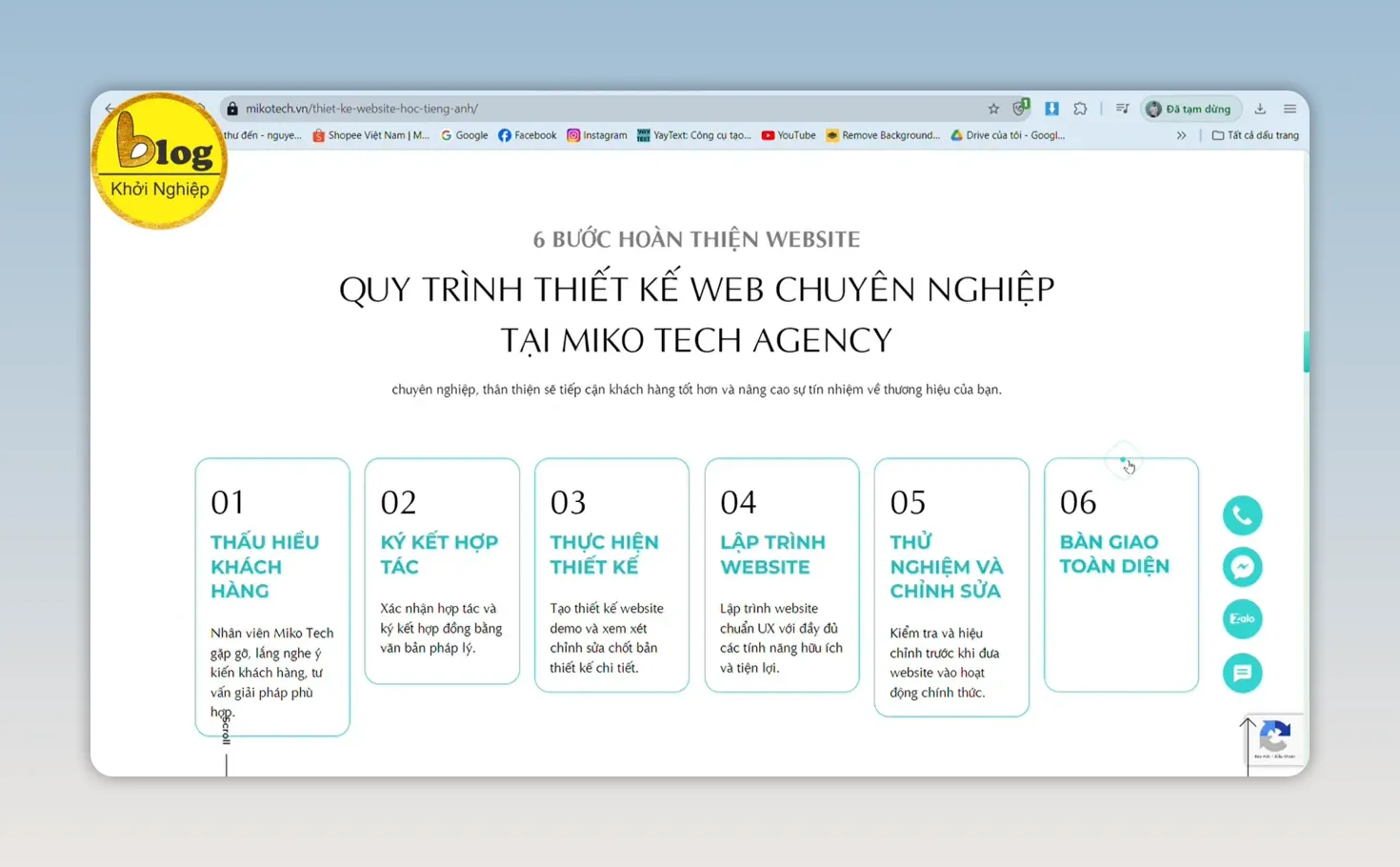Click the 'chuyên nghiệp, thân thiện' intro sentence
Viewport: 1400px width, 867px height.
696,389
